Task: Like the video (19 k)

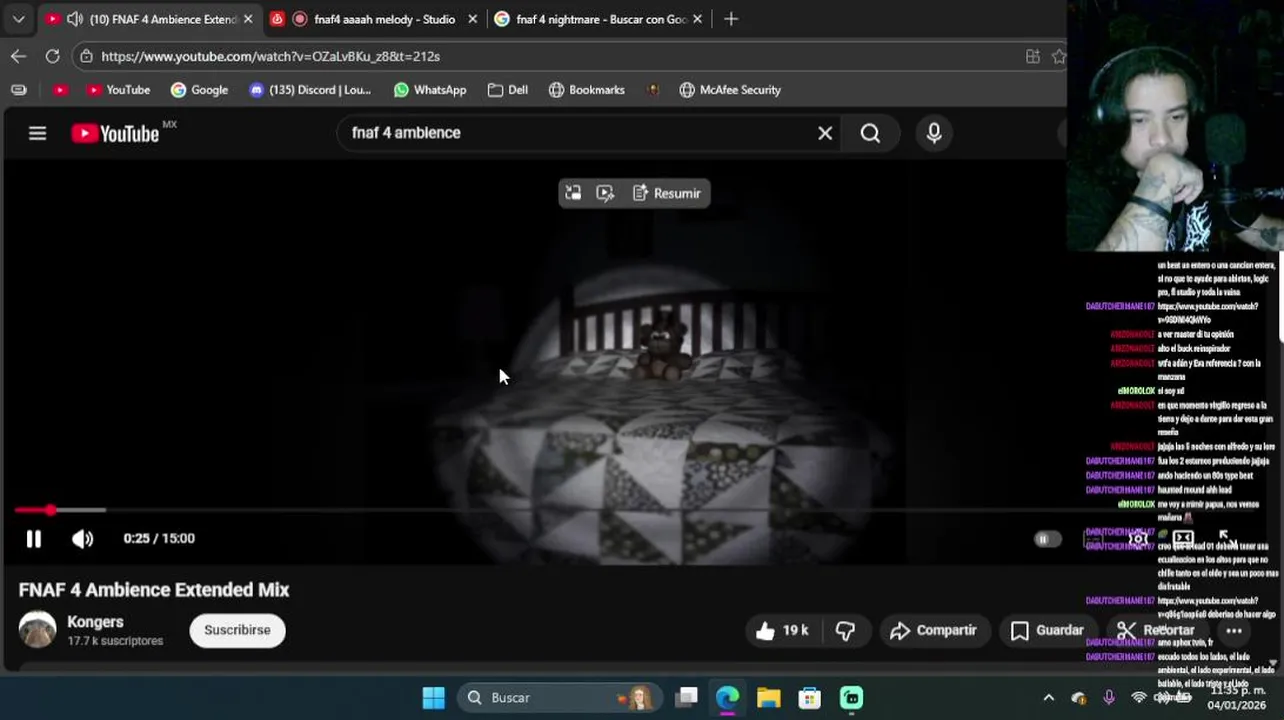Action: click(781, 630)
